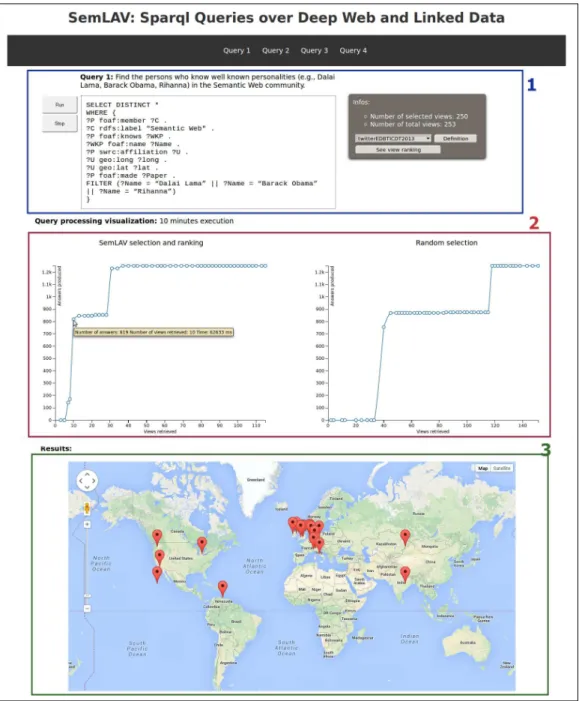Viewport: 579px width, 701px height.
Task: Click the first data point on Random selection chart
Action: click(x=329, y=420)
